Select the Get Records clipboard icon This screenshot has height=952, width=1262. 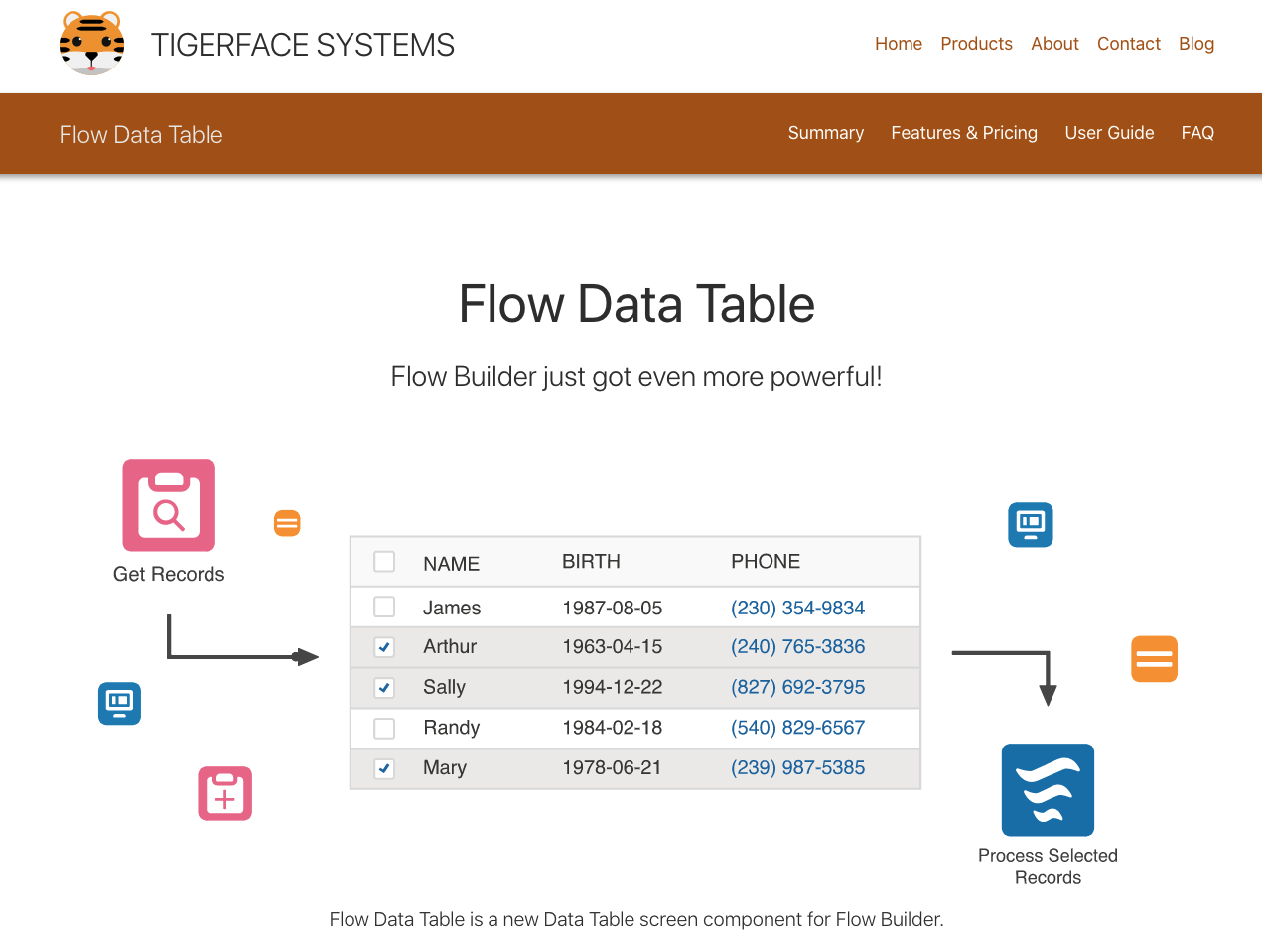(168, 504)
